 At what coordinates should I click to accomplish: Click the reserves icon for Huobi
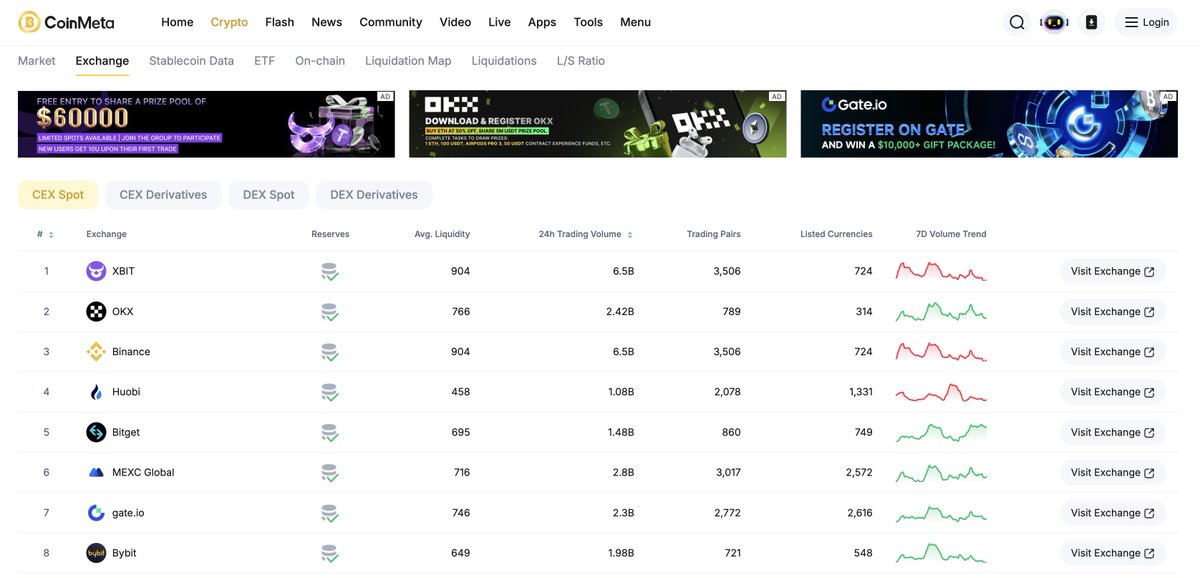[329, 392]
